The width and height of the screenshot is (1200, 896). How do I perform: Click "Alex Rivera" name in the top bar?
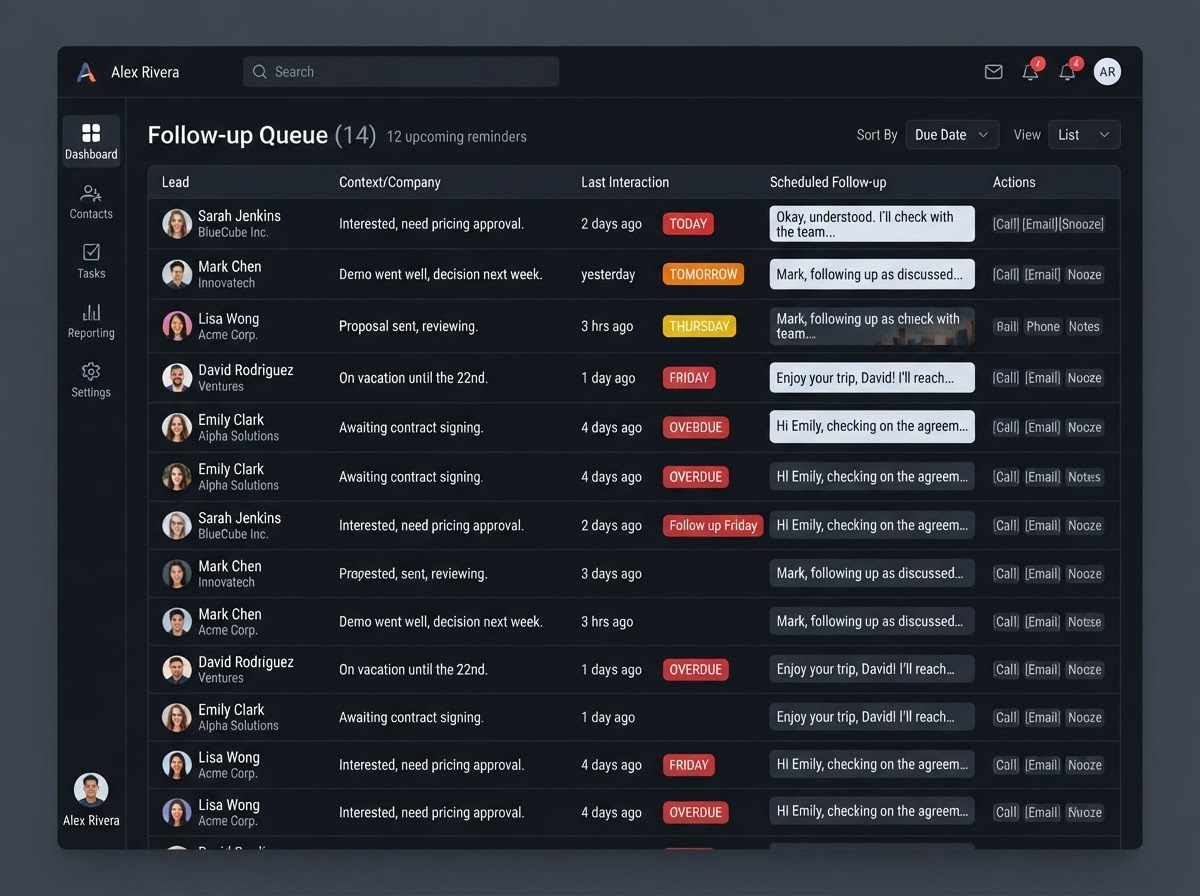coord(145,72)
